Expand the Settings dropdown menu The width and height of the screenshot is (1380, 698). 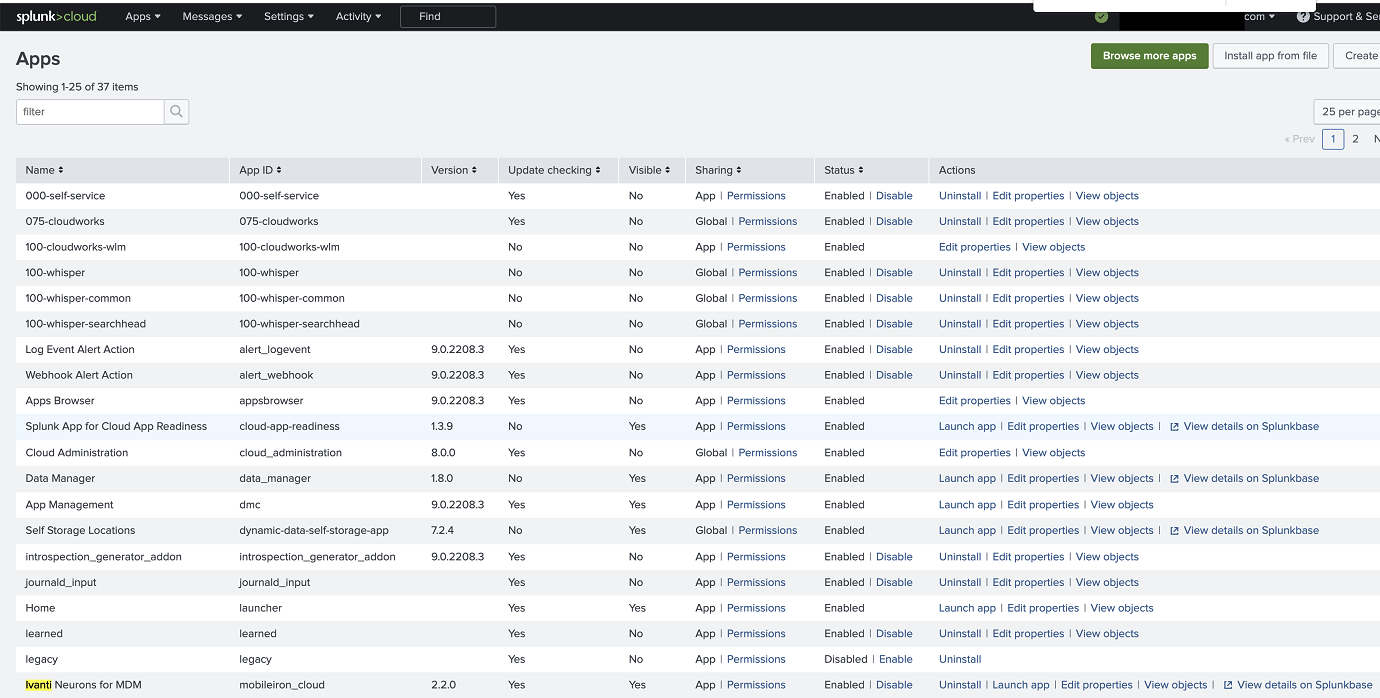point(288,17)
